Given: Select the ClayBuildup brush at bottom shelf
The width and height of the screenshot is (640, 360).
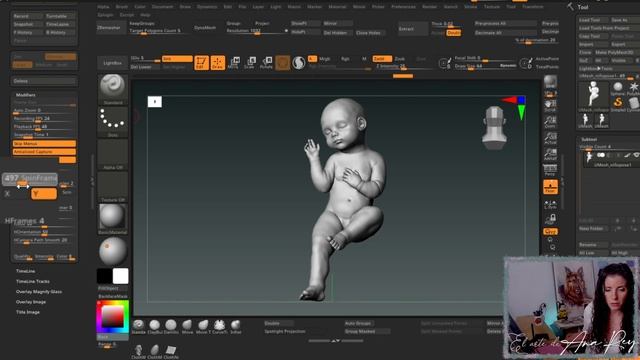Looking at the screenshot, I should click(154, 327).
